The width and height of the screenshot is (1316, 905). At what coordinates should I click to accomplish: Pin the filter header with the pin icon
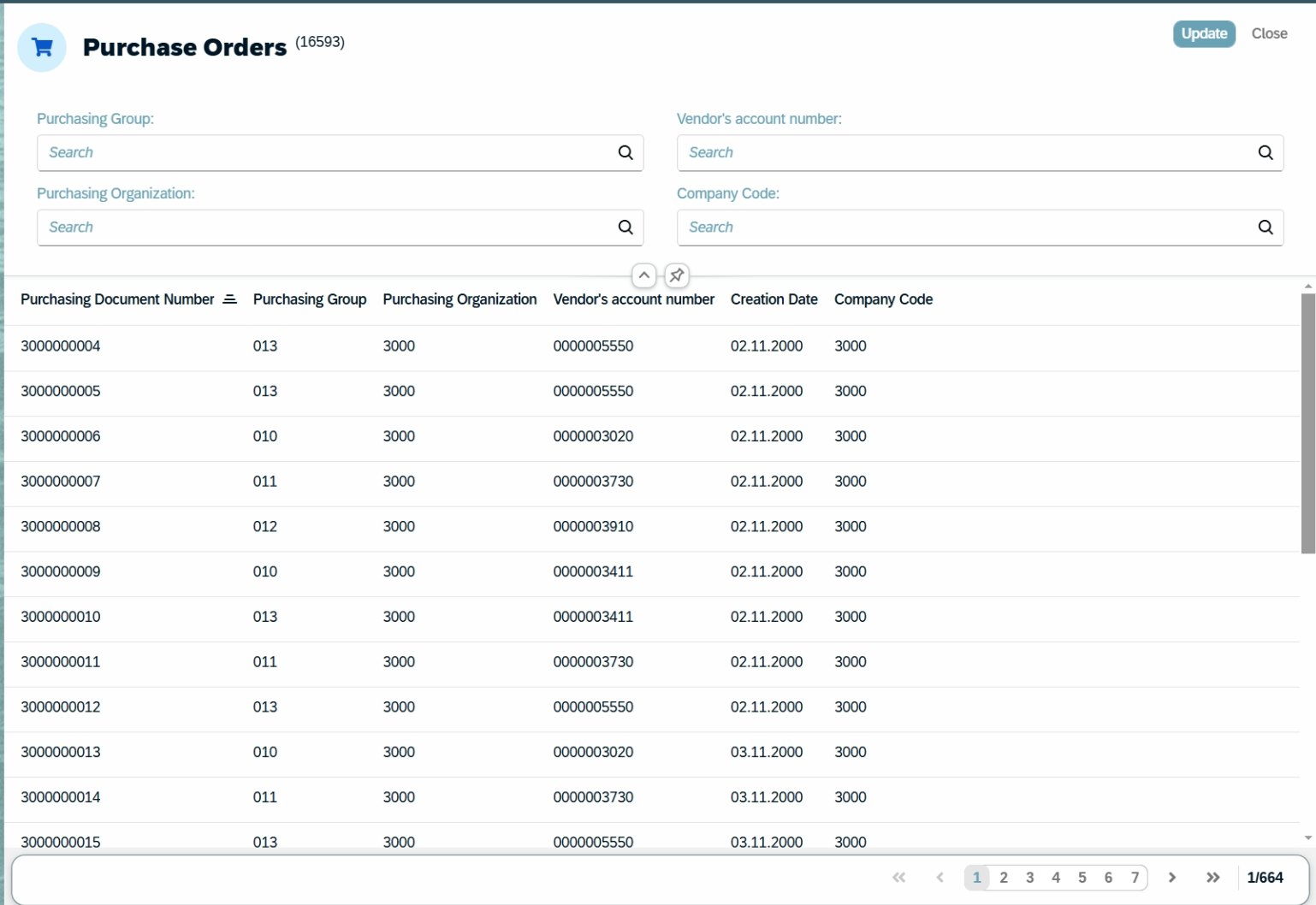pyautogui.click(x=677, y=275)
